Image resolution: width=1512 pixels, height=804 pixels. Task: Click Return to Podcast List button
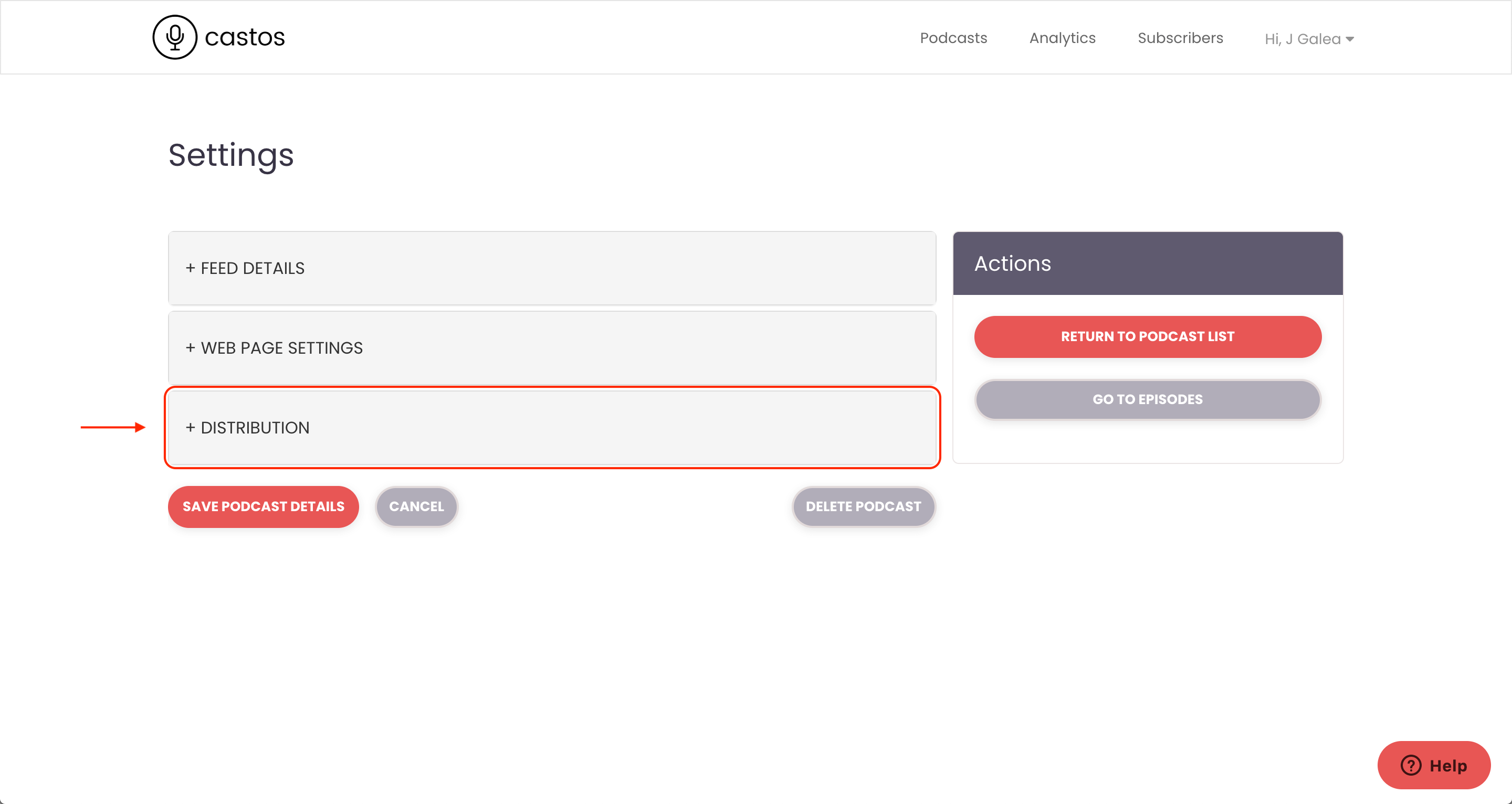tap(1148, 337)
